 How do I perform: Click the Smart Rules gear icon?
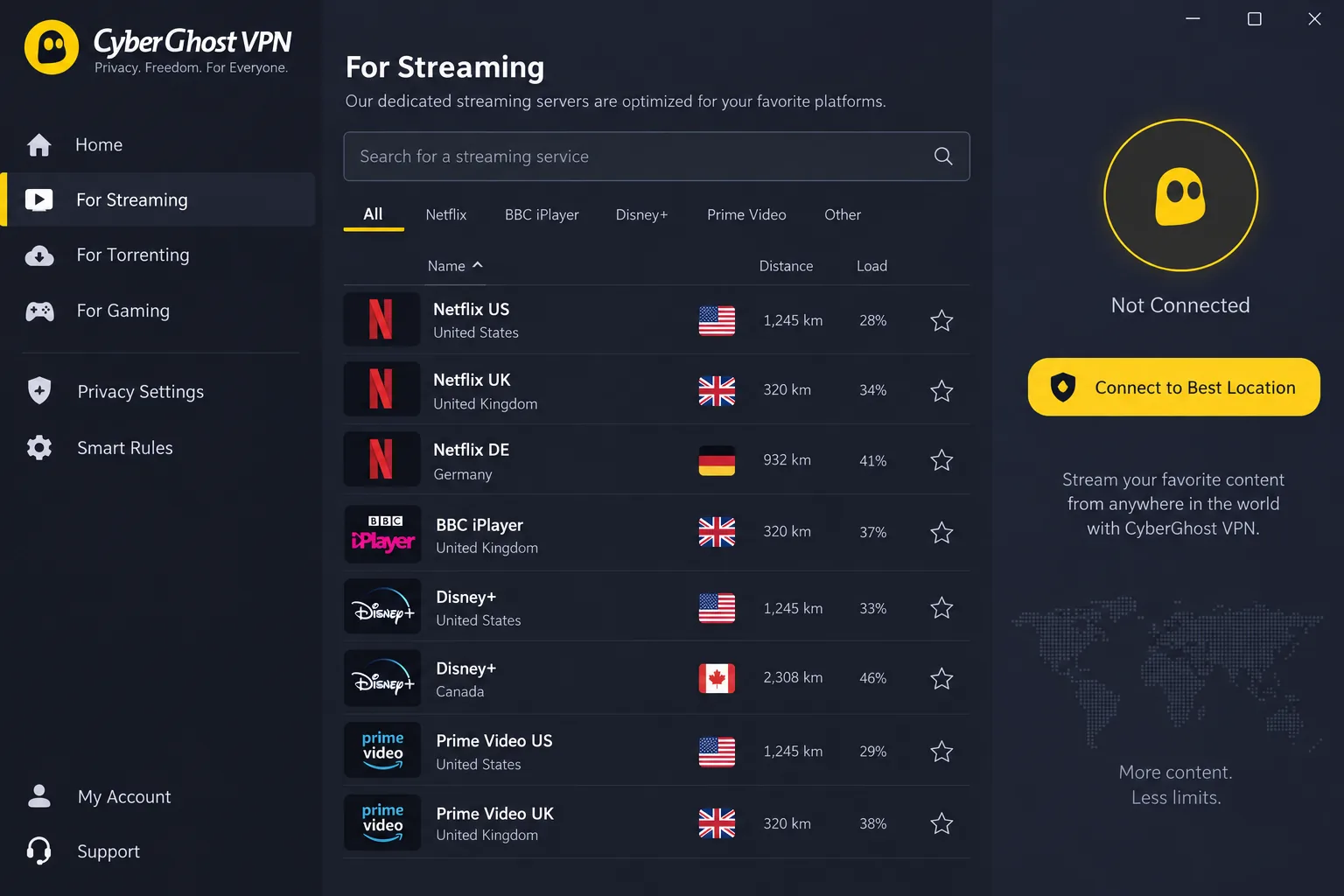point(39,448)
